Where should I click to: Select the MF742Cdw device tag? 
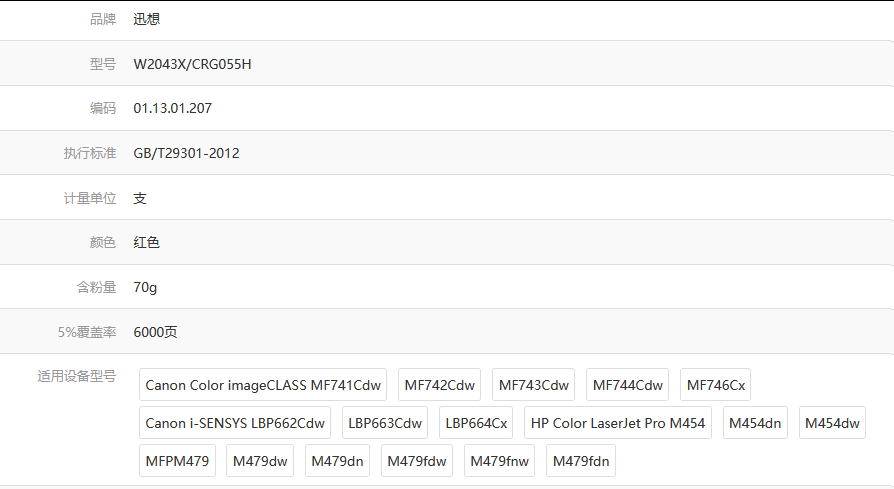[439, 385]
